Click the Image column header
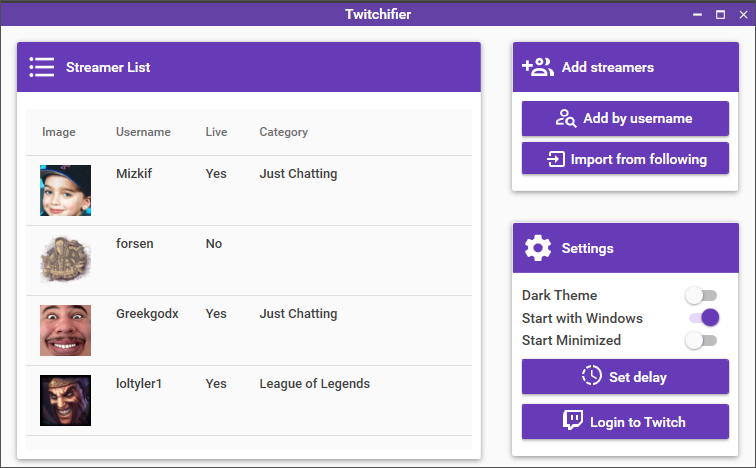Image resolution: width=756 pixels, height=468 pixels. click(59, 132)
